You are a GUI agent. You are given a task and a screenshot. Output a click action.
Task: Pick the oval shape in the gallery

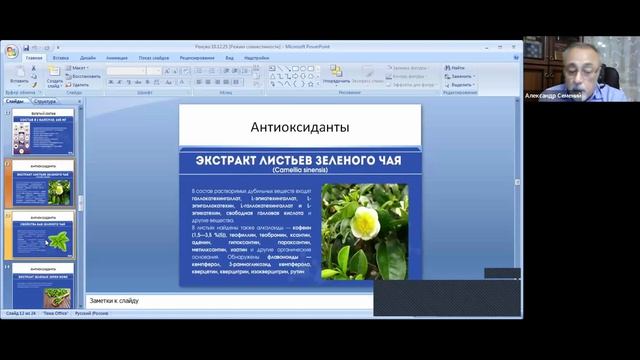click(x=303, y=68)
